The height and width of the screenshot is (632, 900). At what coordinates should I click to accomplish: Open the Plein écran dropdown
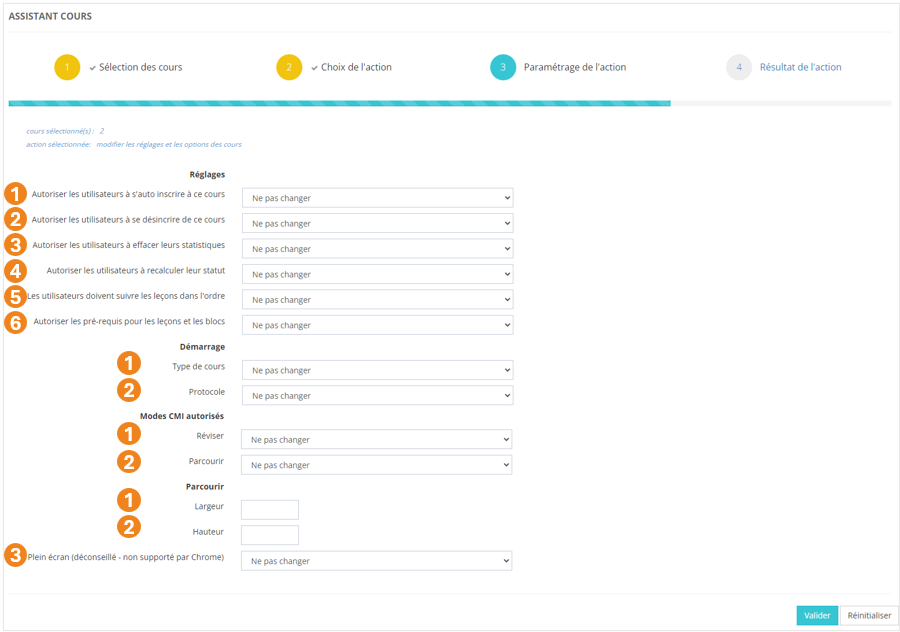click(x=376, y=561)
